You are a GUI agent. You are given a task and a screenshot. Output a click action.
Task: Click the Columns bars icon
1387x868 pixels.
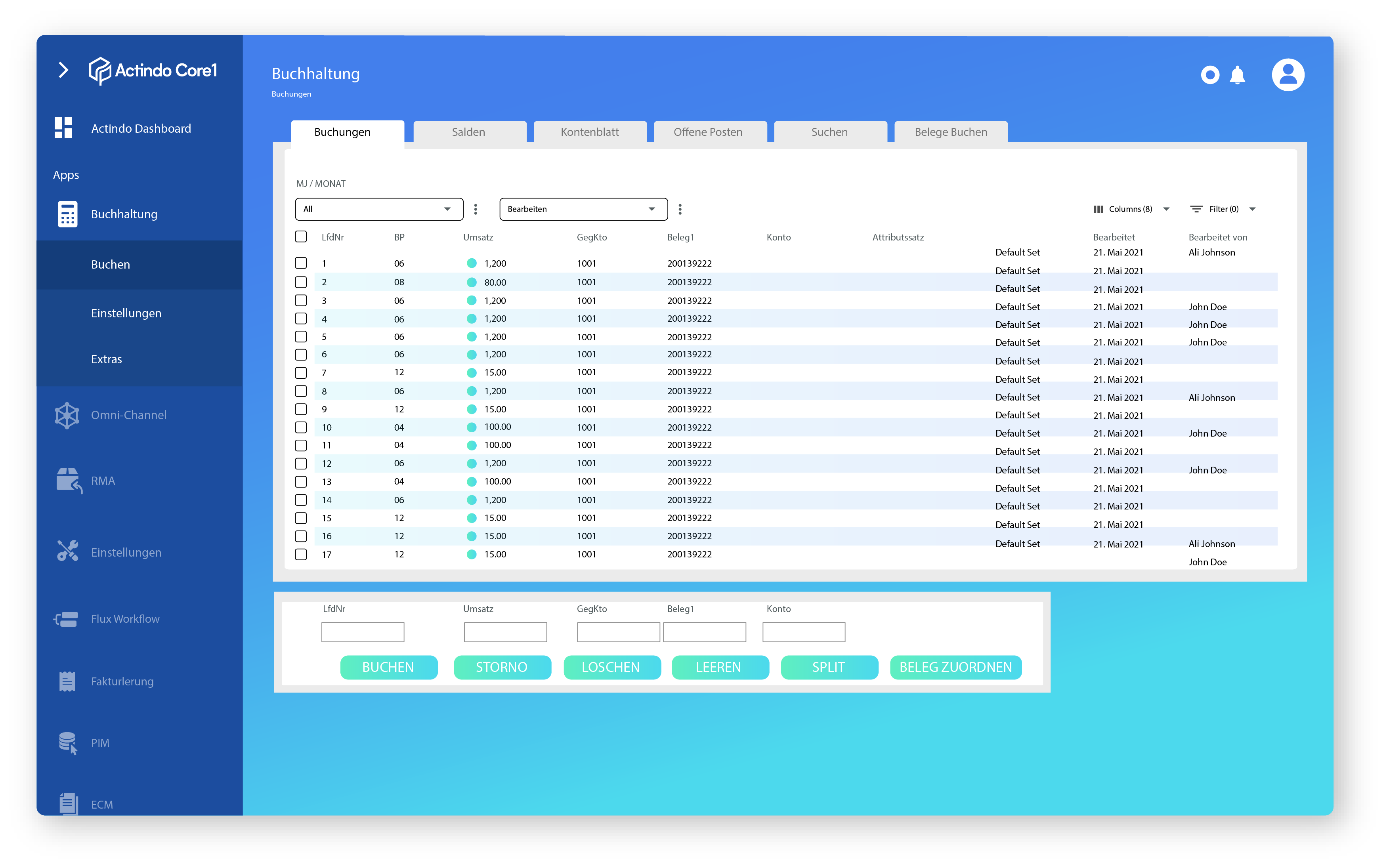(1098, 209)
